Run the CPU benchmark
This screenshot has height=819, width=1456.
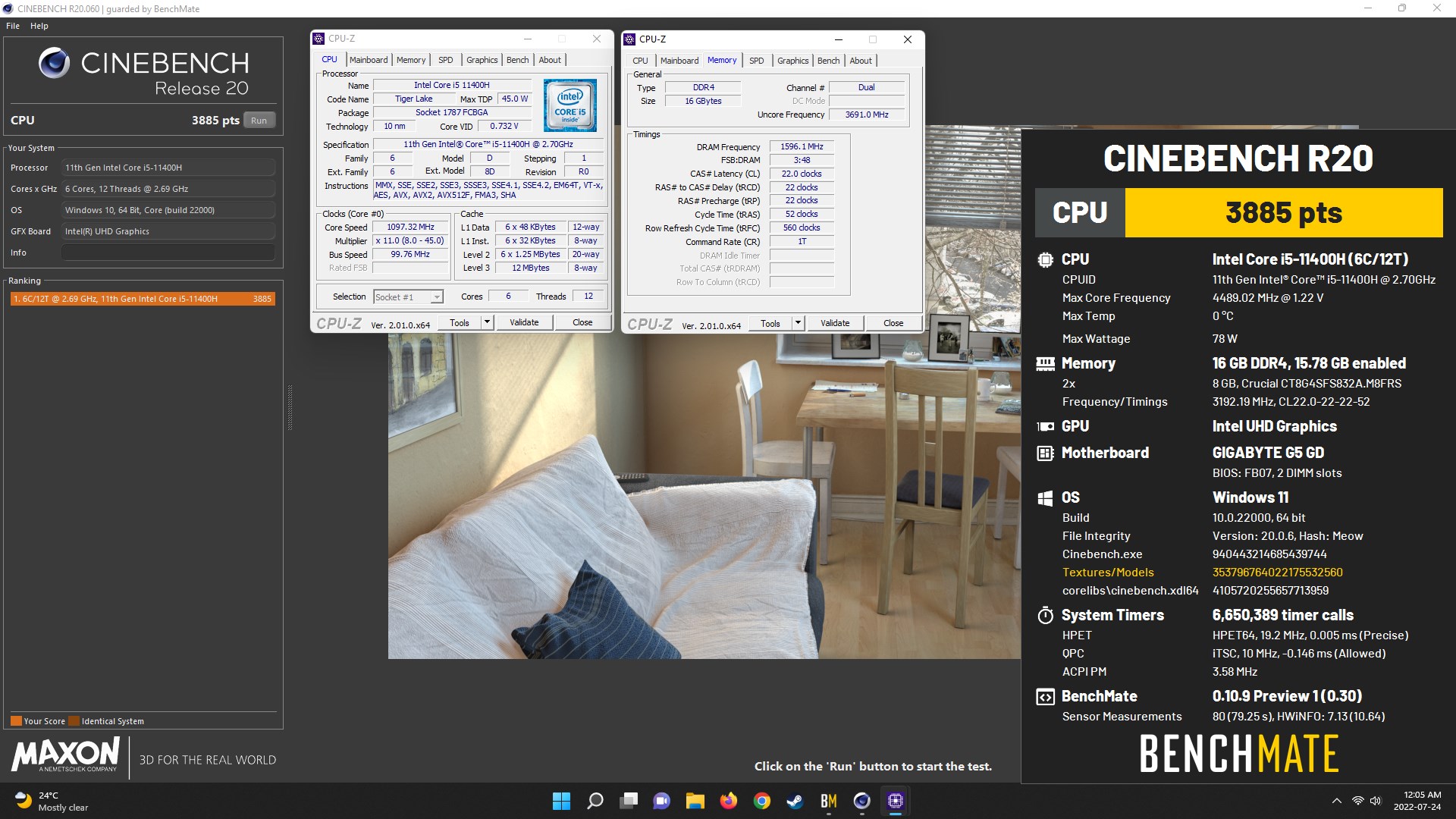coord(259,121)
